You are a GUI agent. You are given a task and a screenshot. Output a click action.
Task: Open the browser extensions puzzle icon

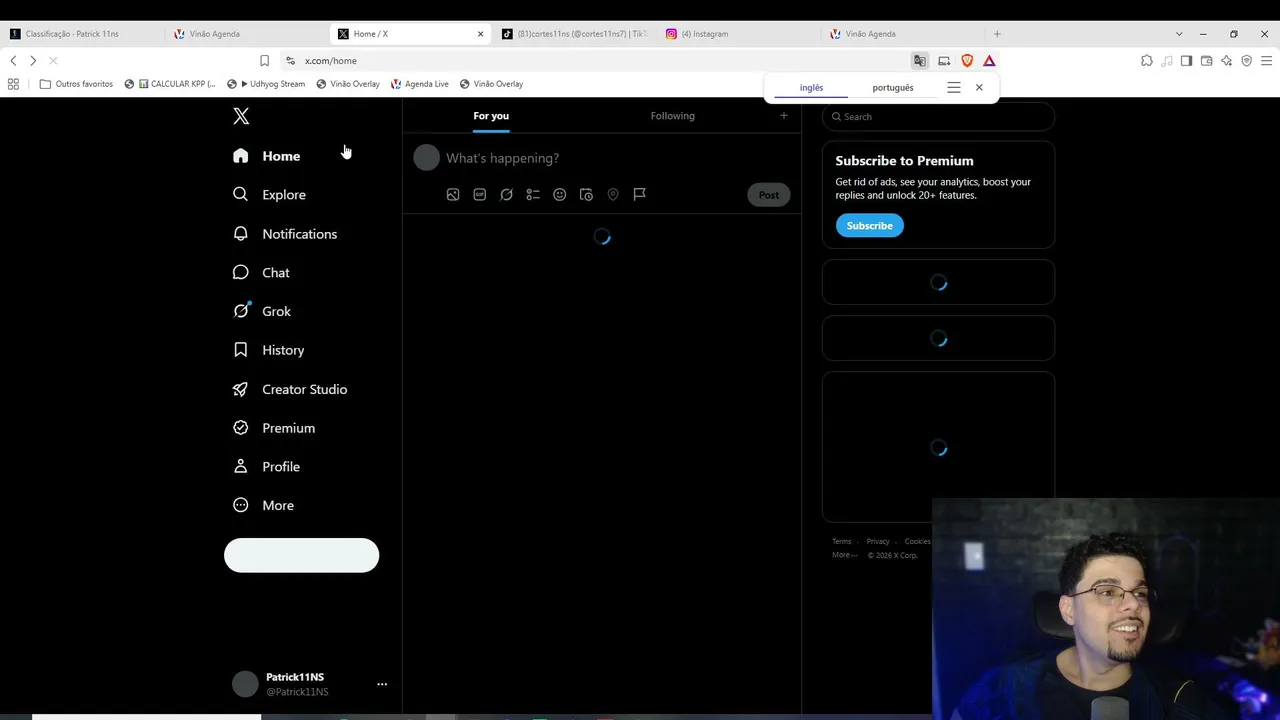tap(1147, 61)
